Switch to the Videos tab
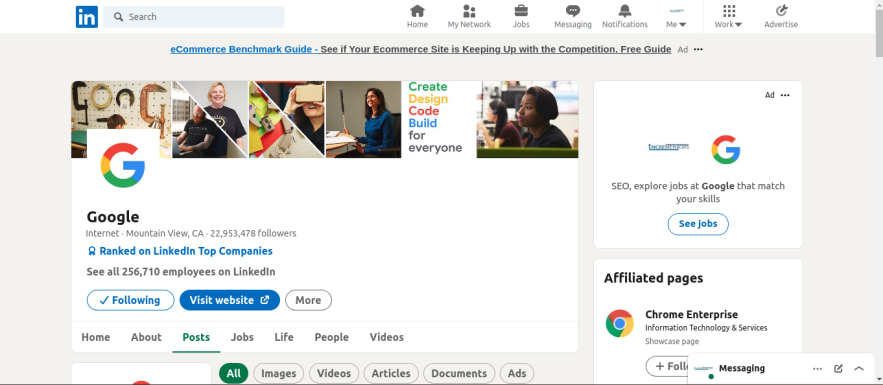 point(387,337)
